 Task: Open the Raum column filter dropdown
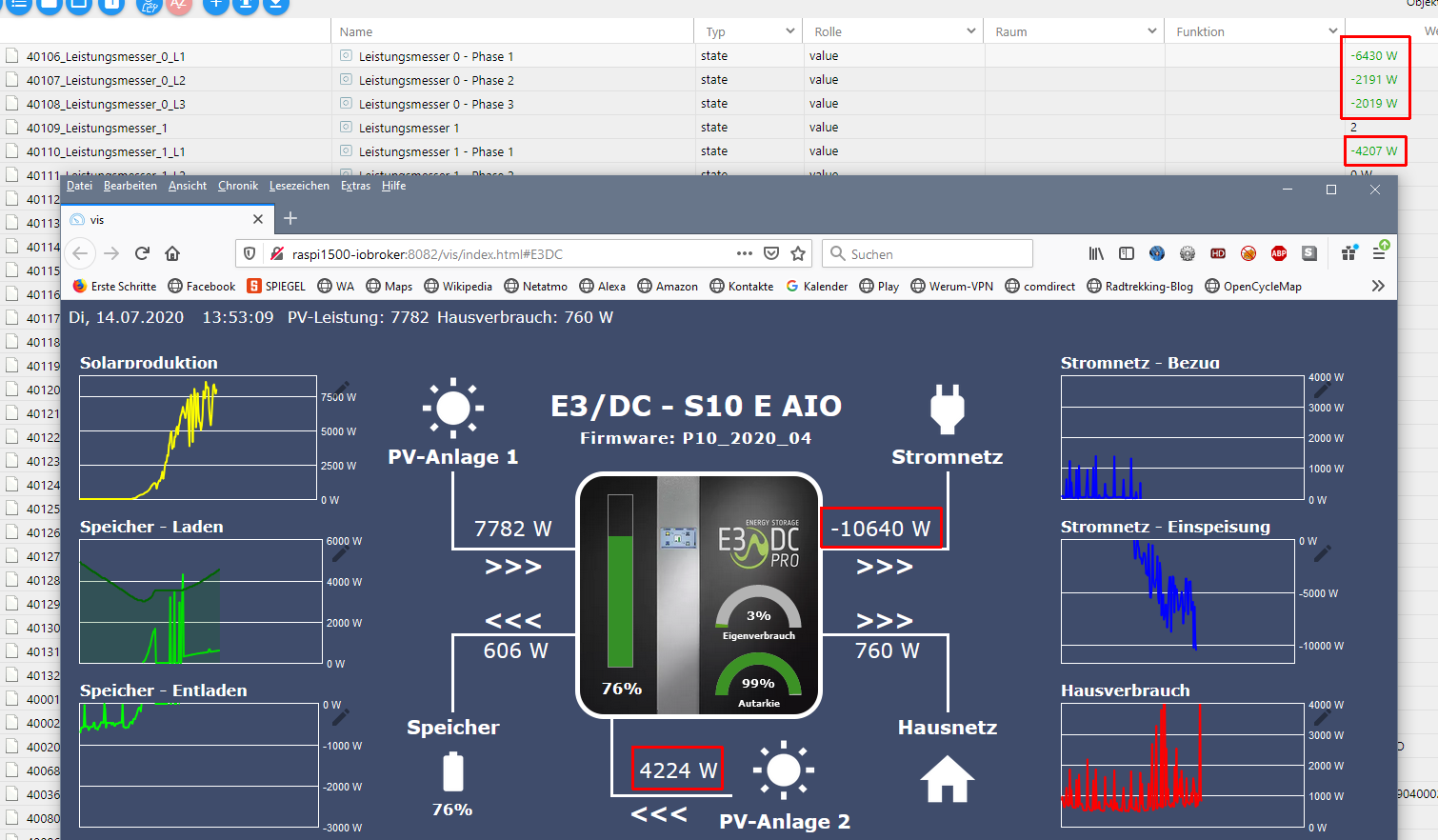(x=1152, y=31)
